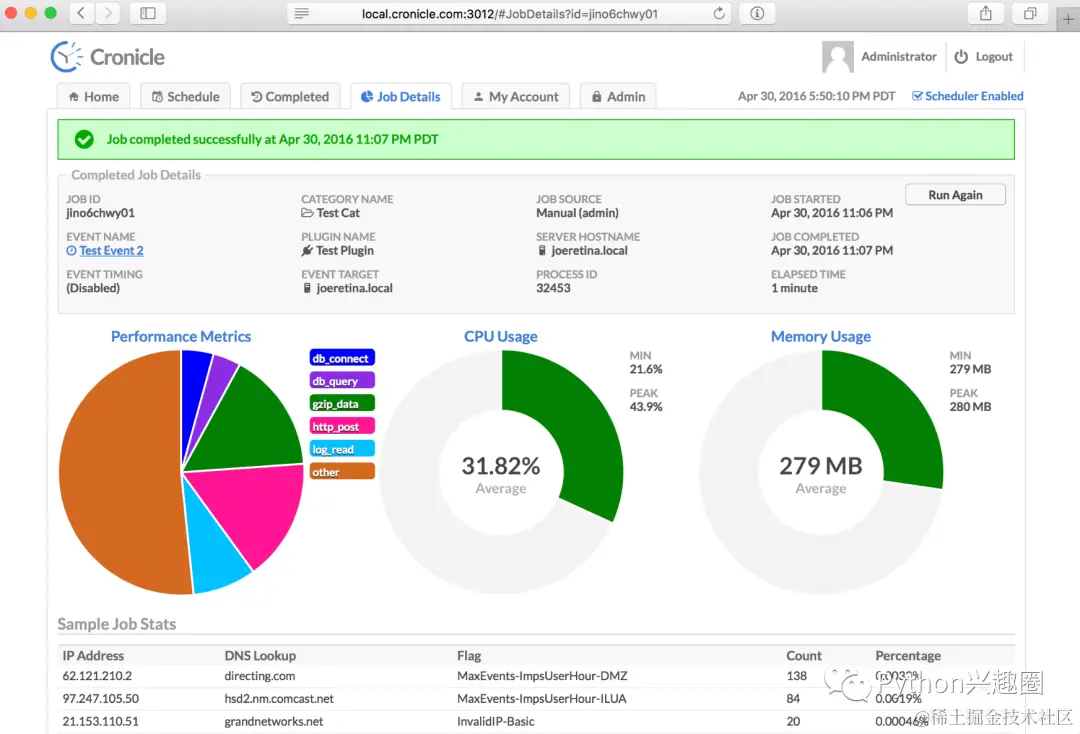Click the Run Again button

pyautogui.click(x=955, y=195)
